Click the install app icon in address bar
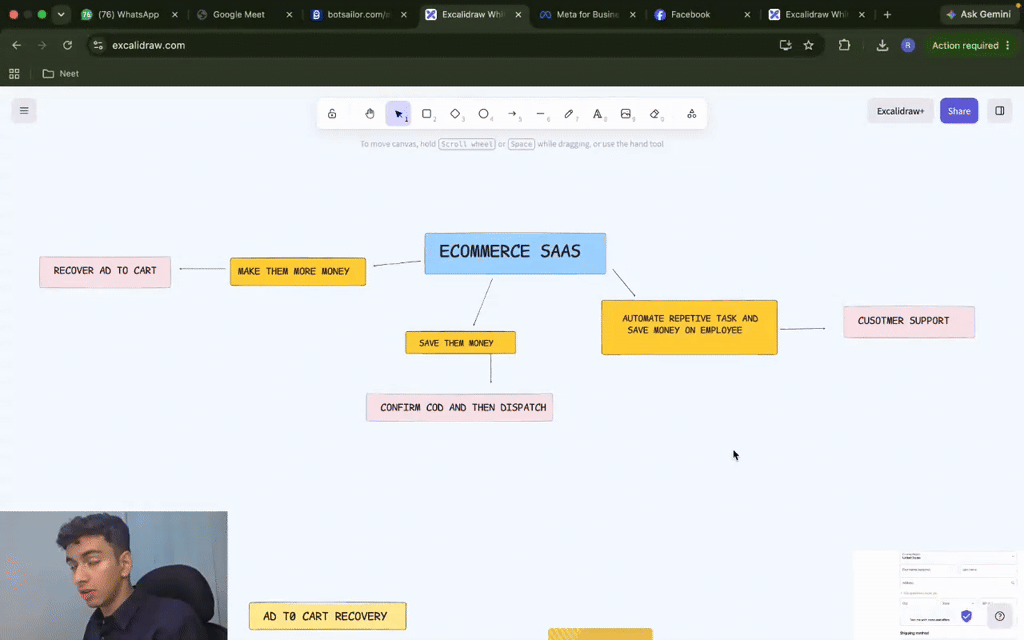1024x640 pixels. tap(786, 45)
